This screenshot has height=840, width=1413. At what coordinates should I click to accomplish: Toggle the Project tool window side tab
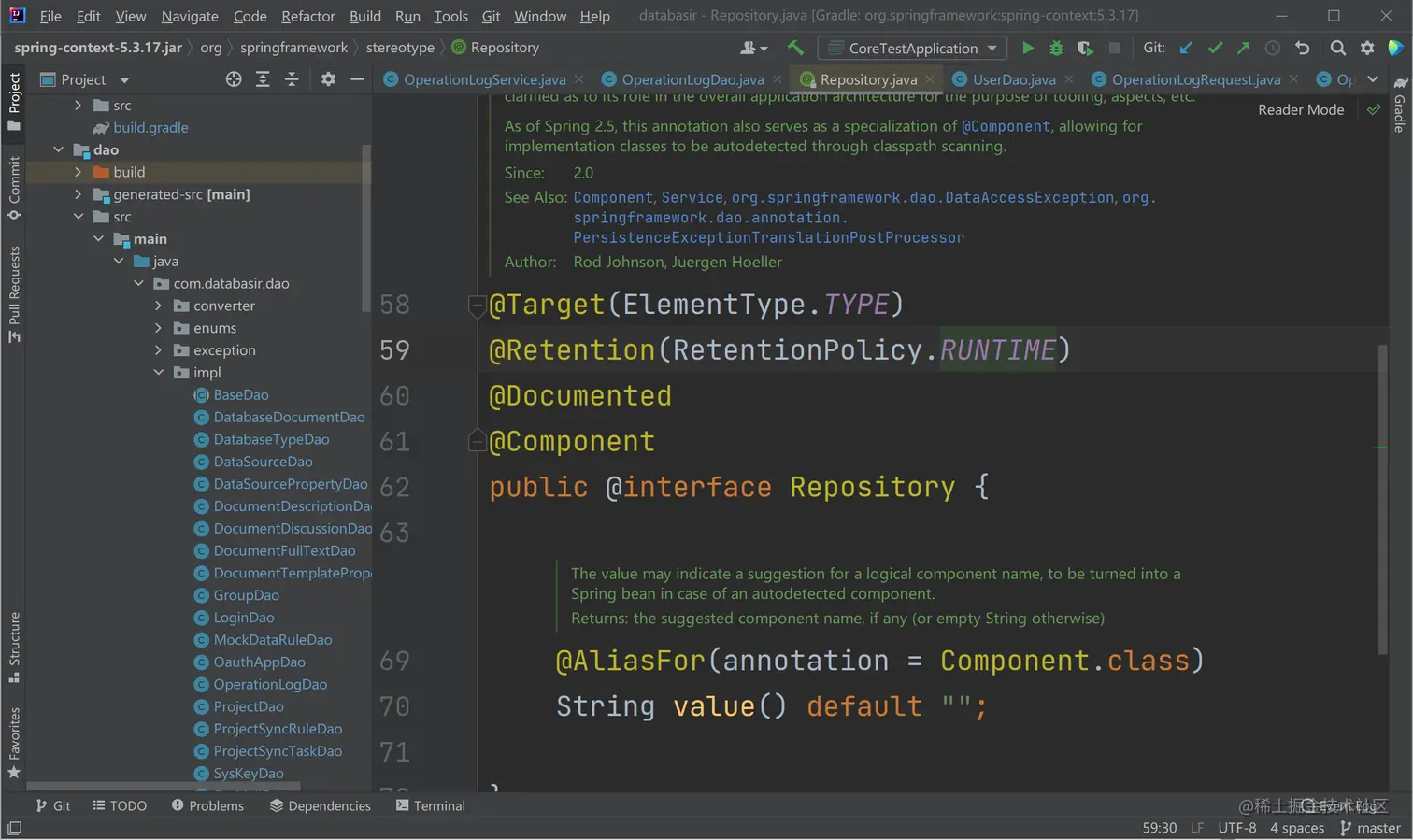pos(14,103)
